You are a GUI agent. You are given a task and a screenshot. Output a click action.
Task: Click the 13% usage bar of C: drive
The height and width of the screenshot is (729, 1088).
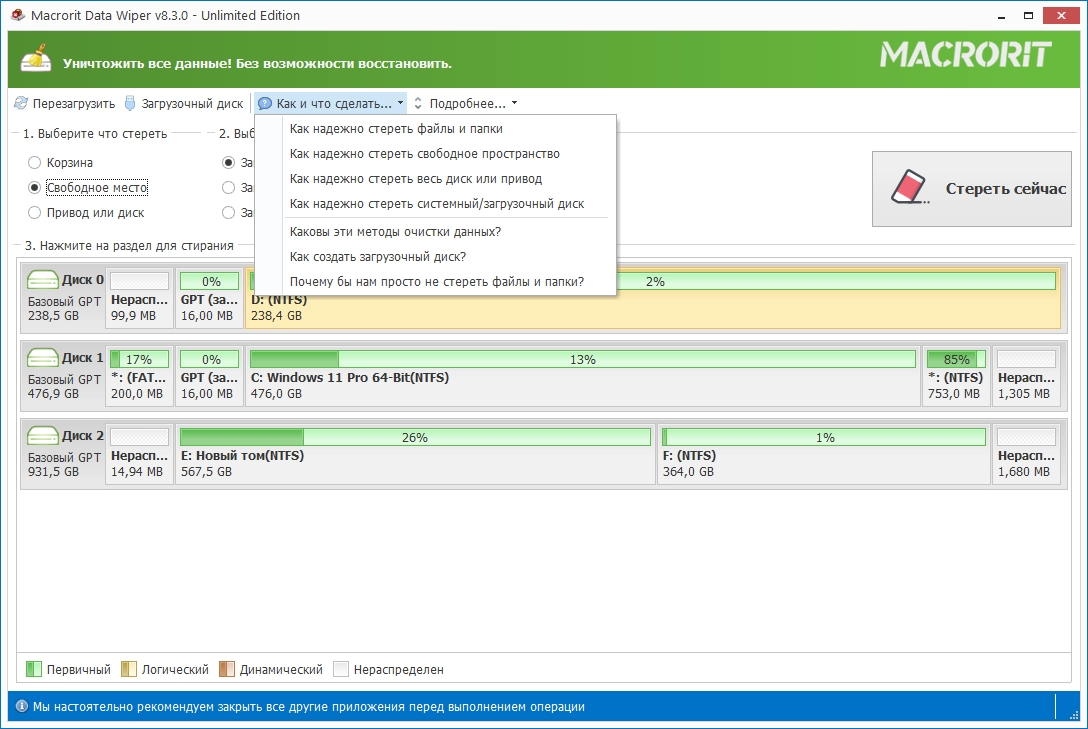(583, 359)
